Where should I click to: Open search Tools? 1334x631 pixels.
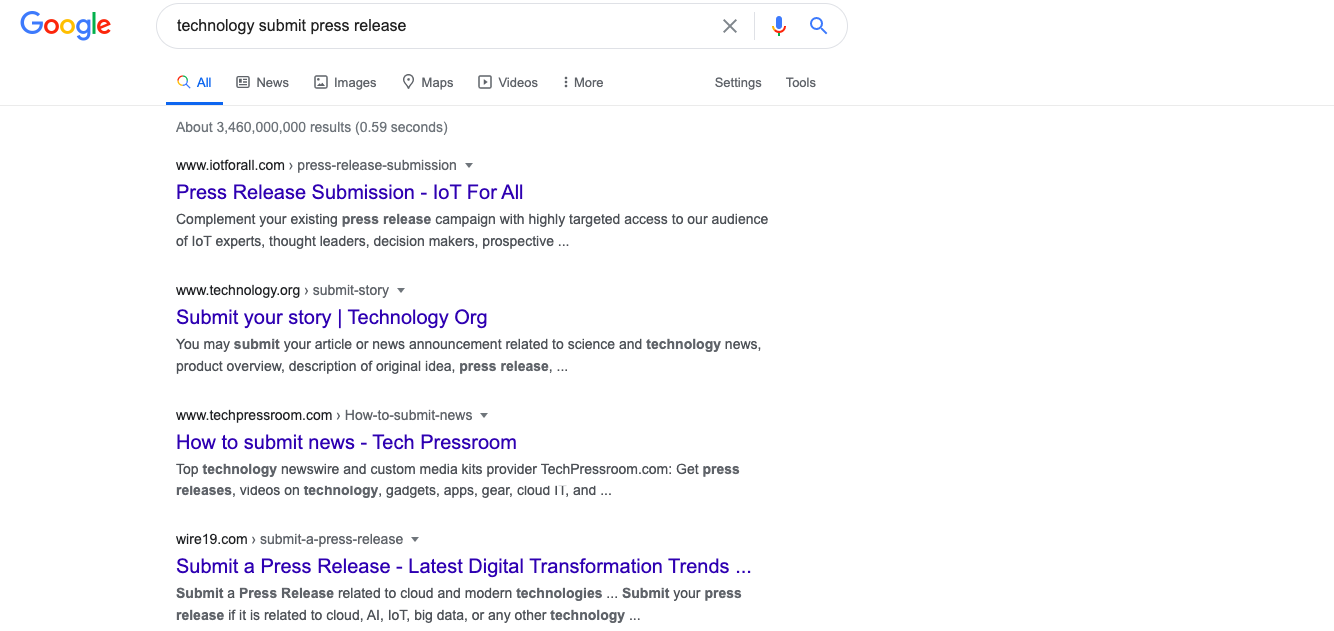[801, 83]
